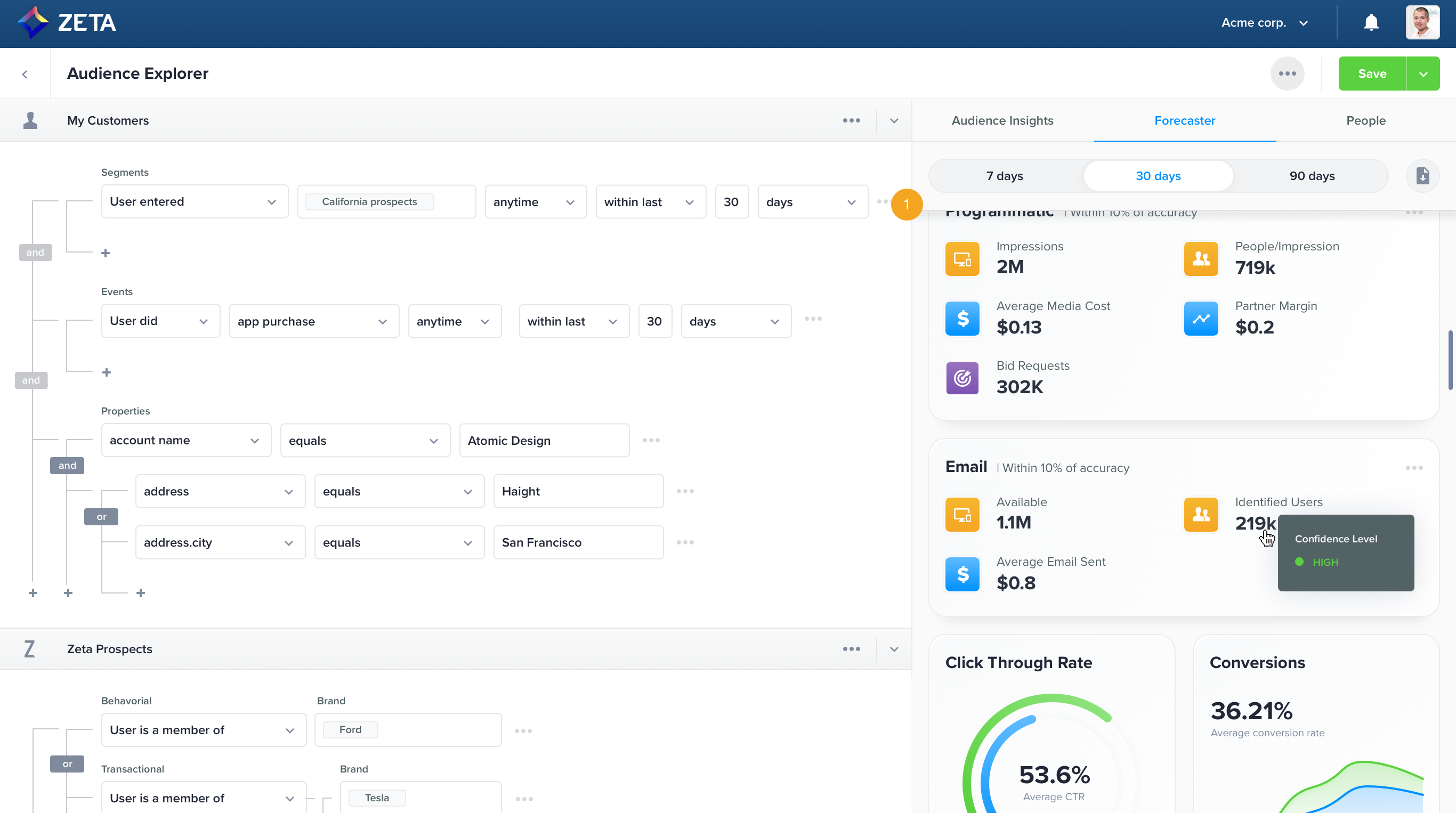Switch to Forecaster tab
1456x813 pixels.
[1185, 120]
